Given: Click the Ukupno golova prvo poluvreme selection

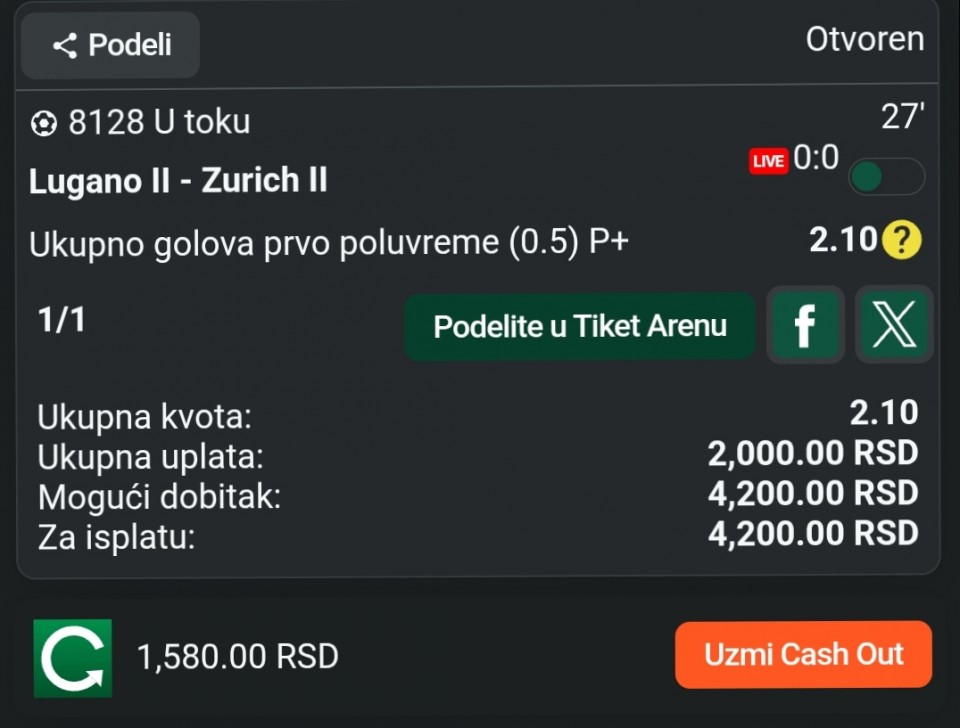Looking at the screenshot, I should click(x=329, y=244).
